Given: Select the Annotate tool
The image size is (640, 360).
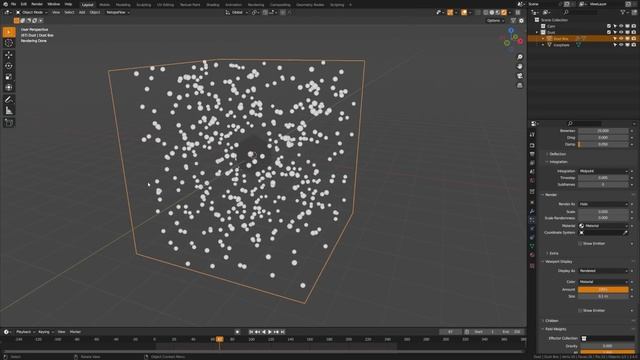Looking at the screenshot, I should (9, 100).
